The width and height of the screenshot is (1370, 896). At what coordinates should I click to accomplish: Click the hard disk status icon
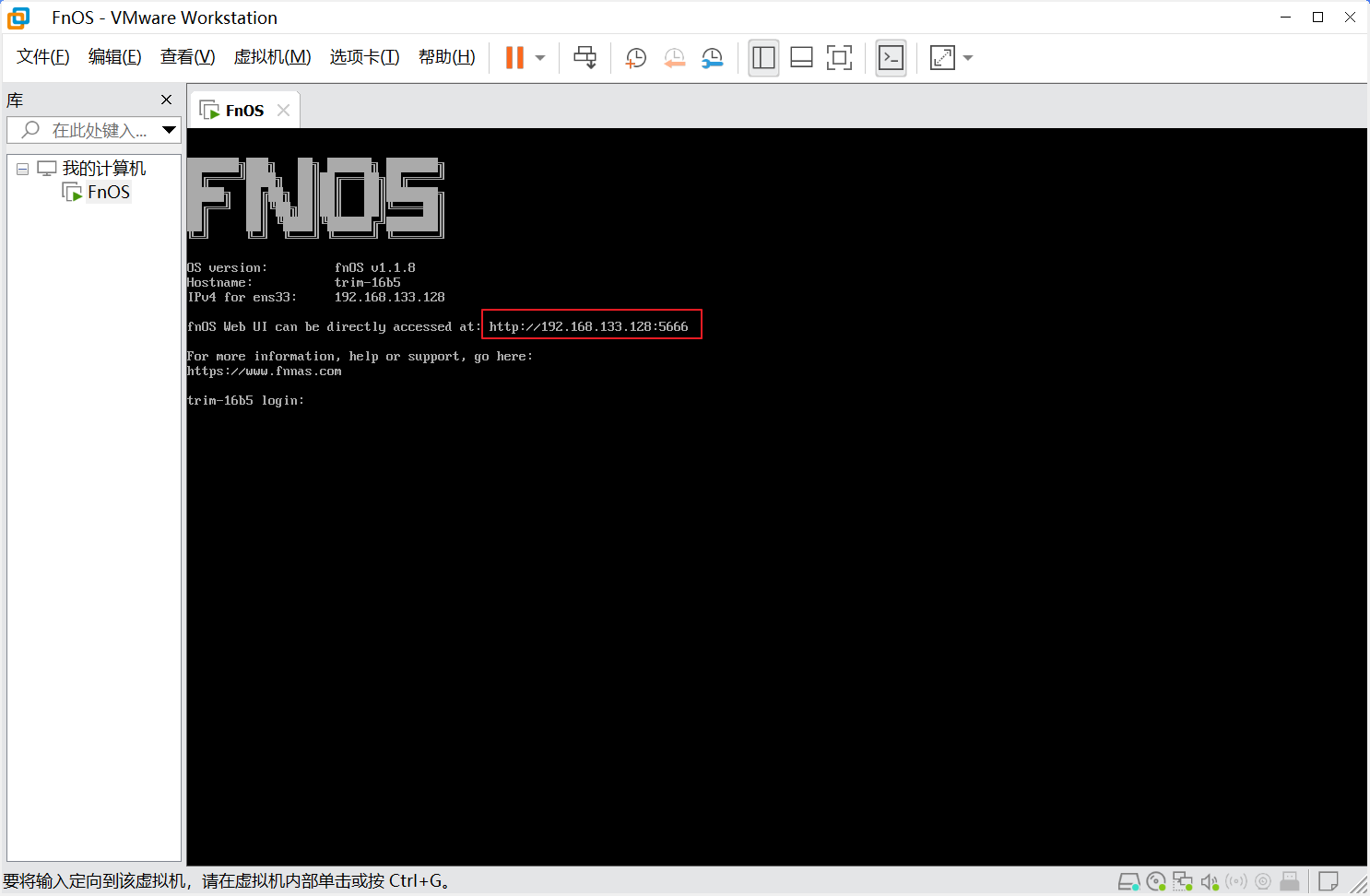coord(1128,882)
